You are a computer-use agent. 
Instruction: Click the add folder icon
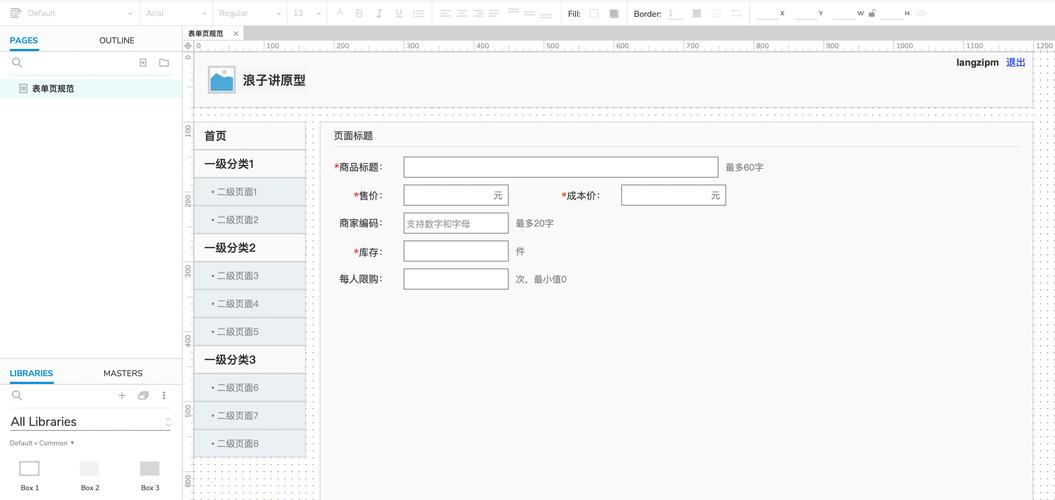[163, 63]
